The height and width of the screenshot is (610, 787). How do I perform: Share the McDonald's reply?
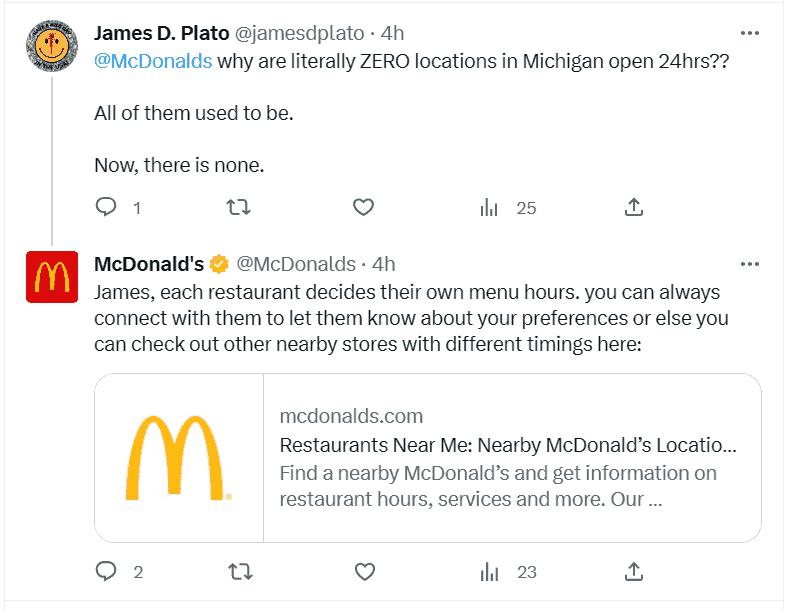[633, 572]
